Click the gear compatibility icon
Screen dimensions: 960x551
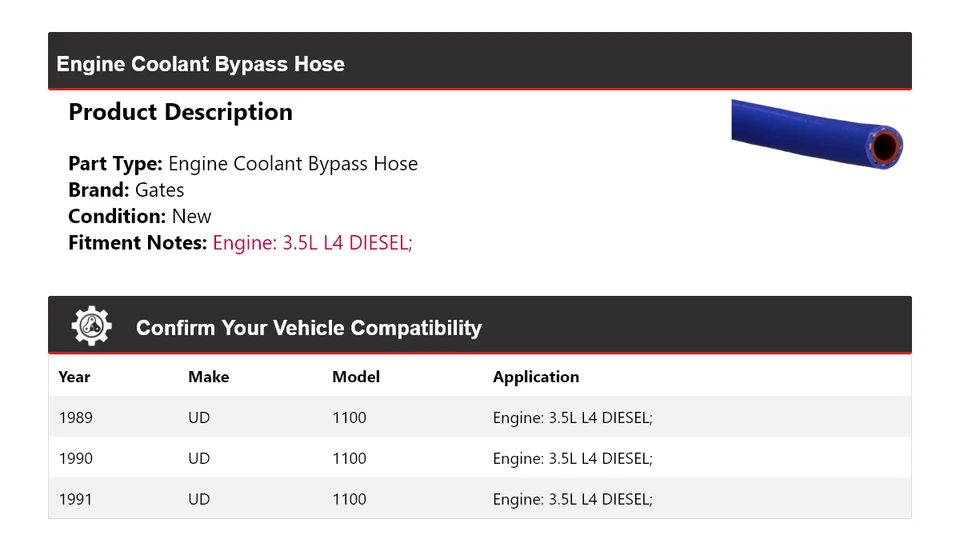coord(91,327)
